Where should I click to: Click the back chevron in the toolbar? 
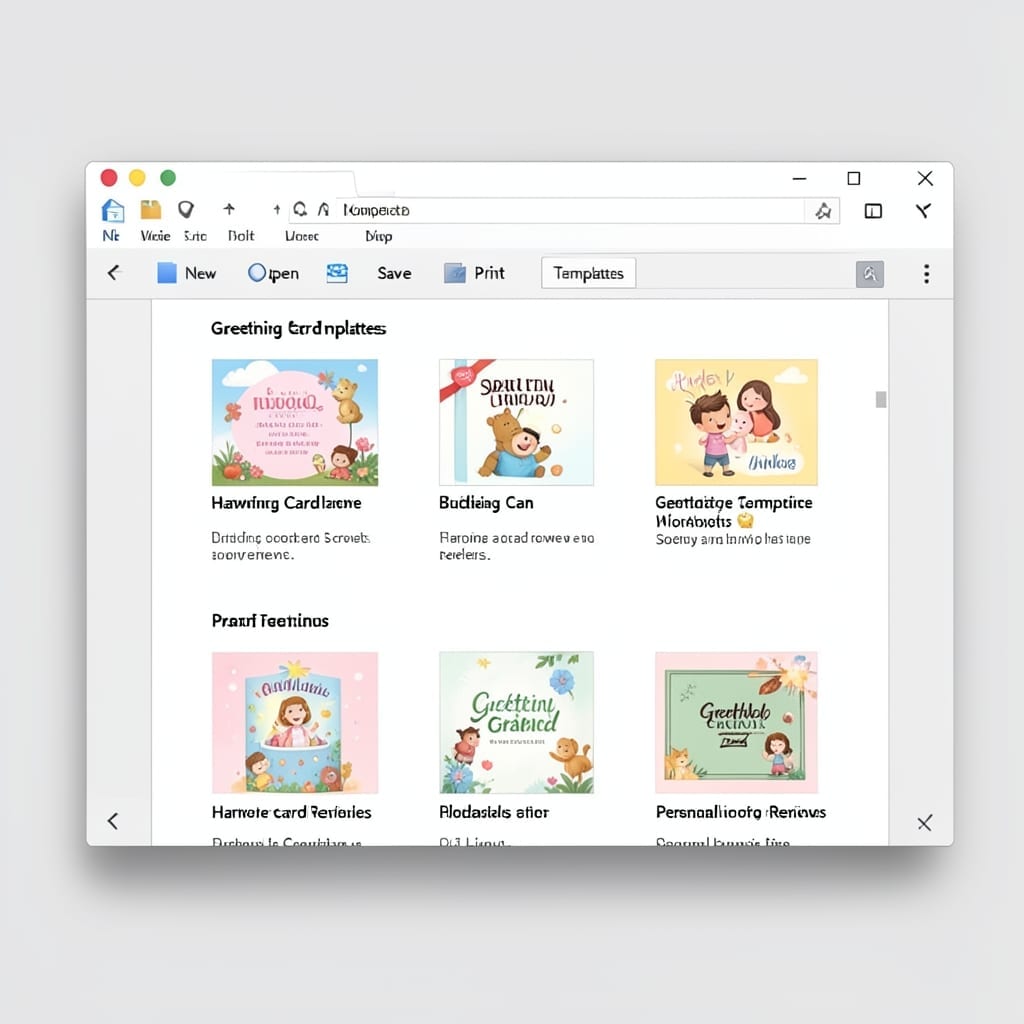[114, 272]
